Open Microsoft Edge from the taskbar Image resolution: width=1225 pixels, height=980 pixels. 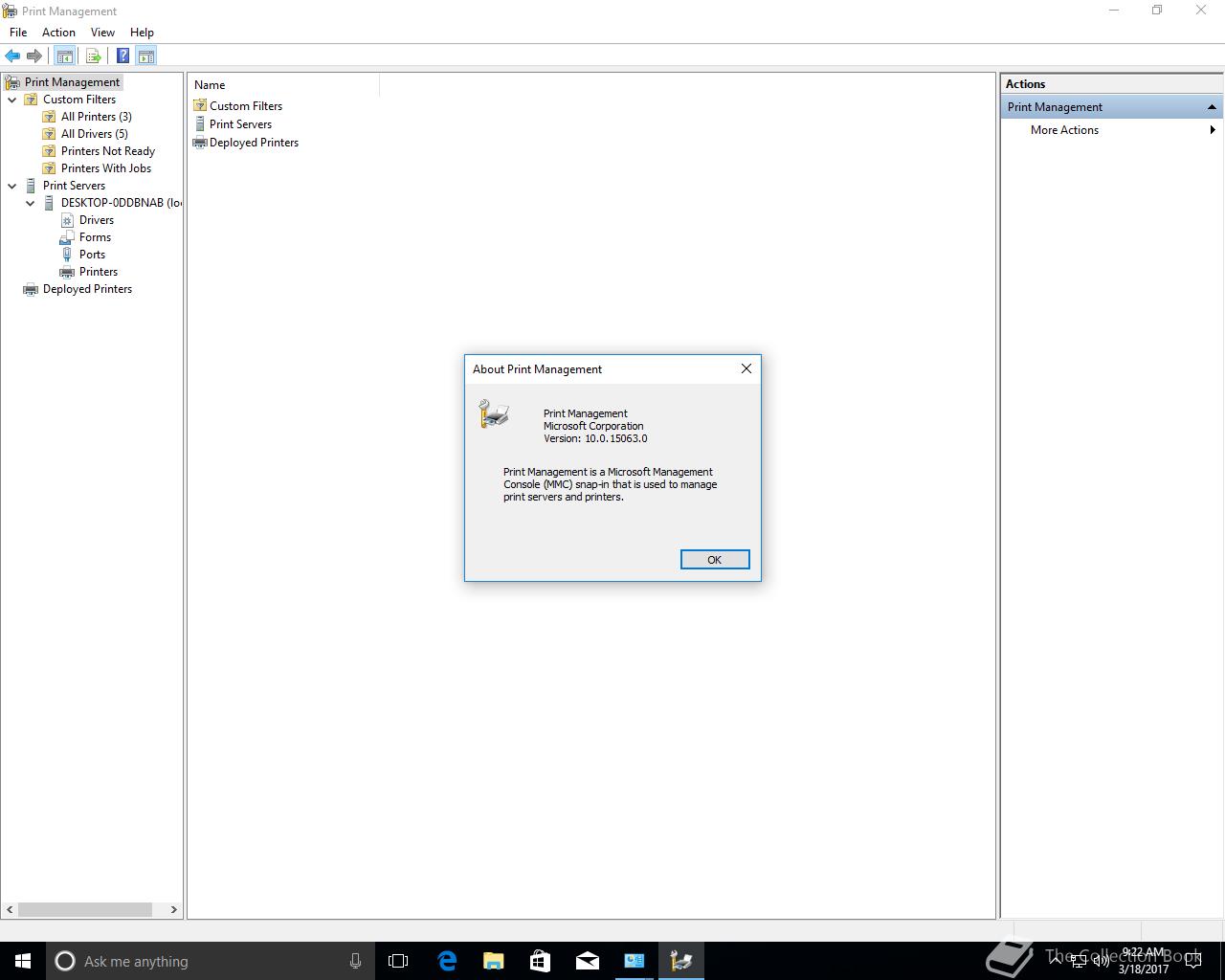point(447,961)
